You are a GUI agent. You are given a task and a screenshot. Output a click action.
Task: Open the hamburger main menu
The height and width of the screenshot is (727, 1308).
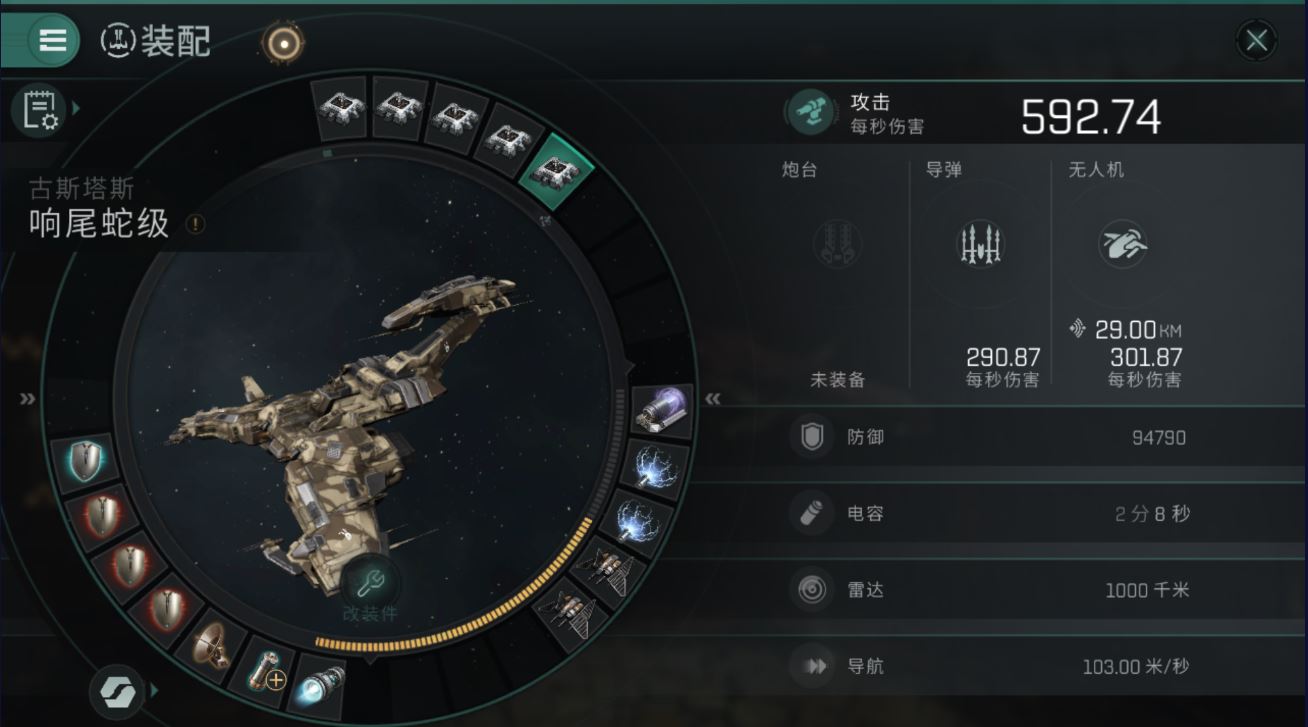(x=52, y=40)
